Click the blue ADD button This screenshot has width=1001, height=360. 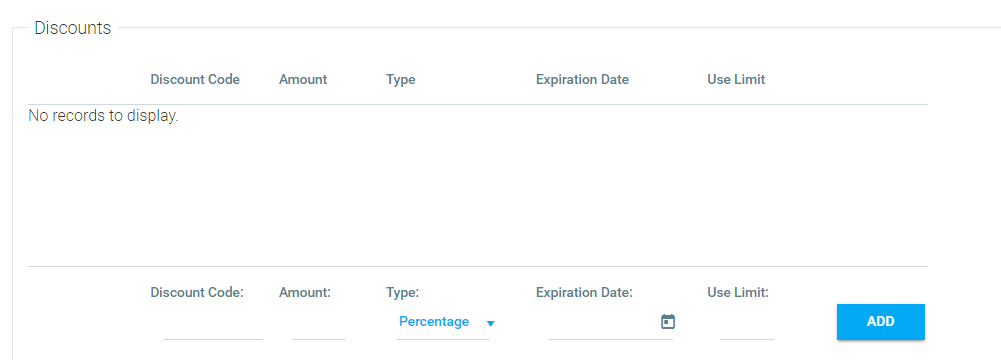click(x=880, y=322)
